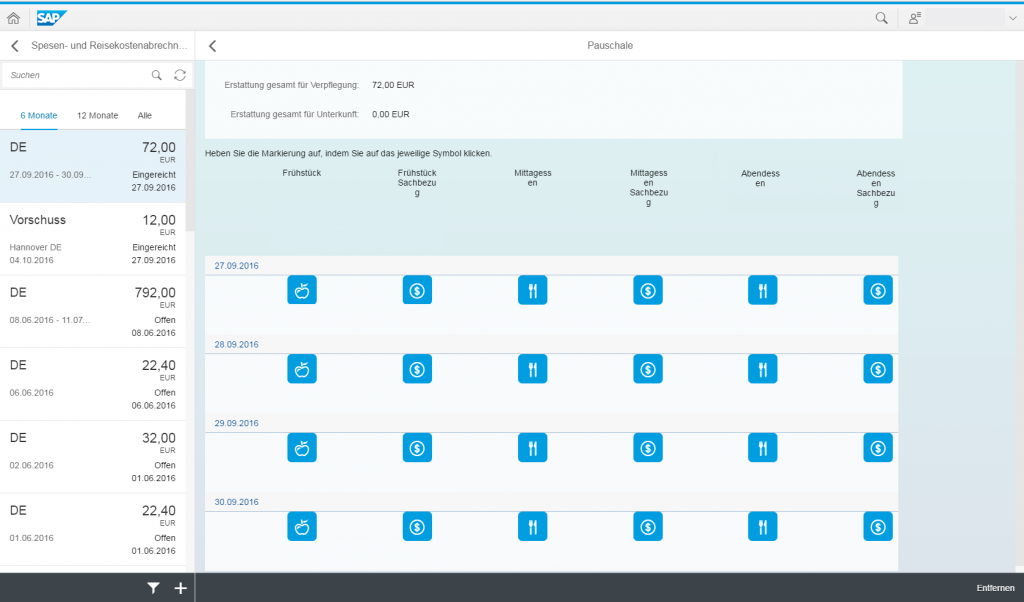
Task: Go back from the Pauschale detail page
Action: pyautogui.click(x=212, y=46)
